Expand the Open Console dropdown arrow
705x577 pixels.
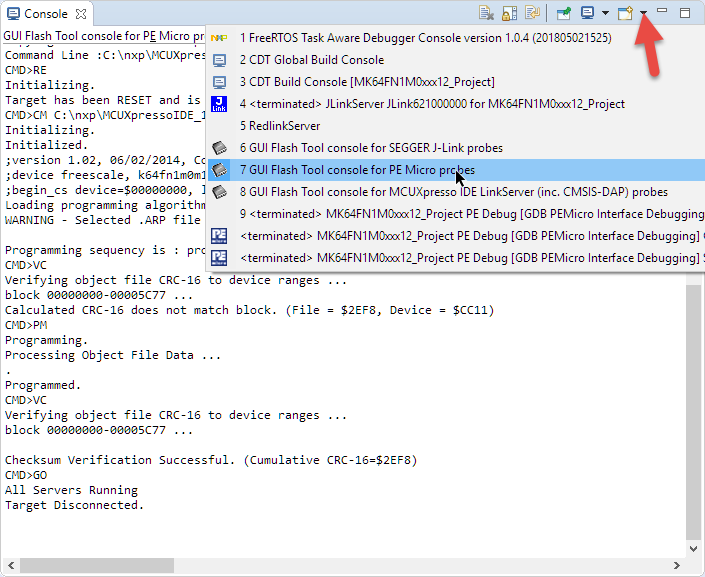coord(644,13)
